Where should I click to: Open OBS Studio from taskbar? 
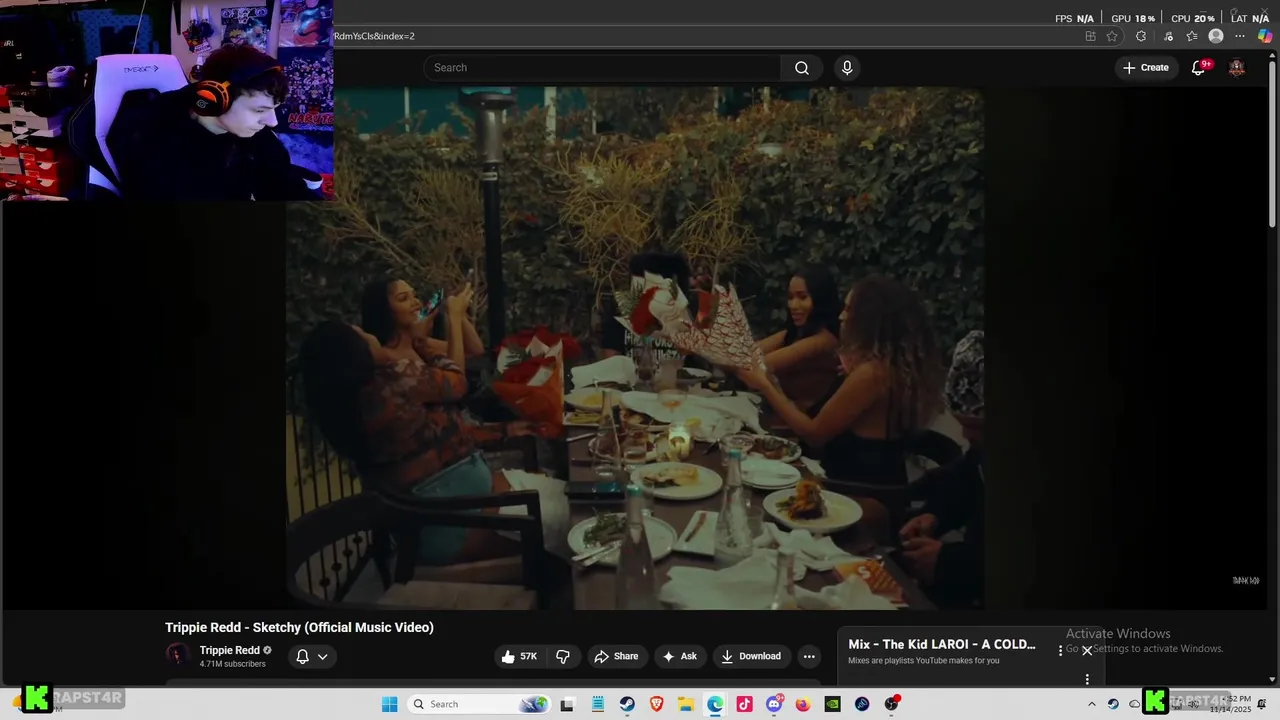point(892,704)
